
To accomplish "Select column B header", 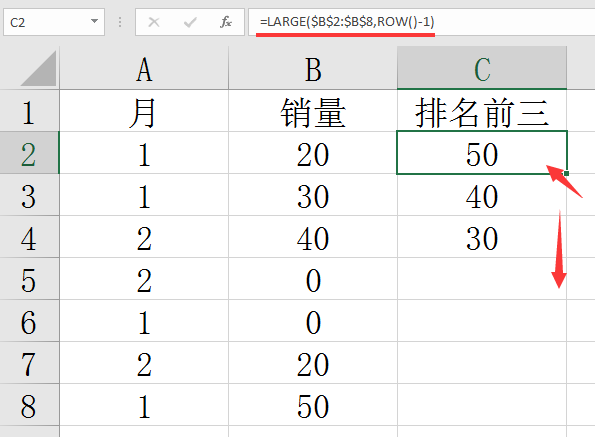I will pyautogui.click(x=313, y=68).
